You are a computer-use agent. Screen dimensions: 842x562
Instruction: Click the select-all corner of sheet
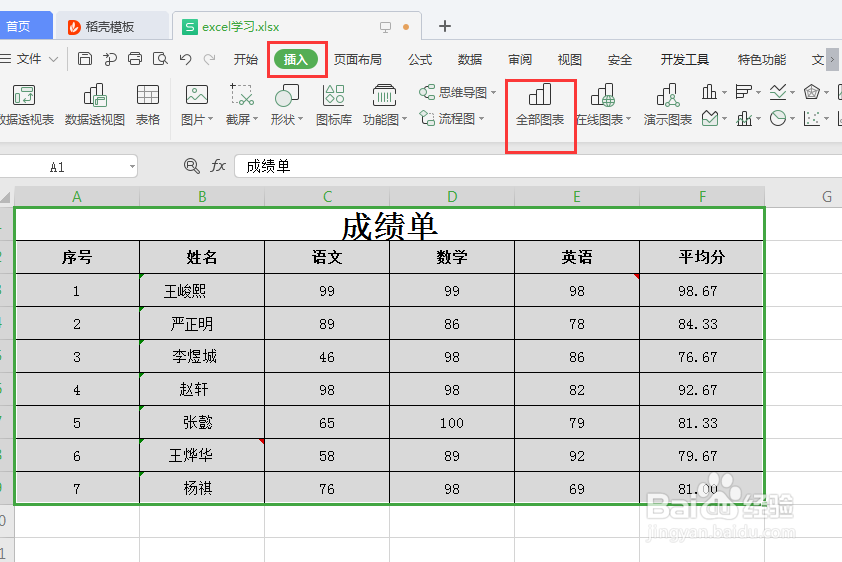pyautogui.click(x=6, y=197)
